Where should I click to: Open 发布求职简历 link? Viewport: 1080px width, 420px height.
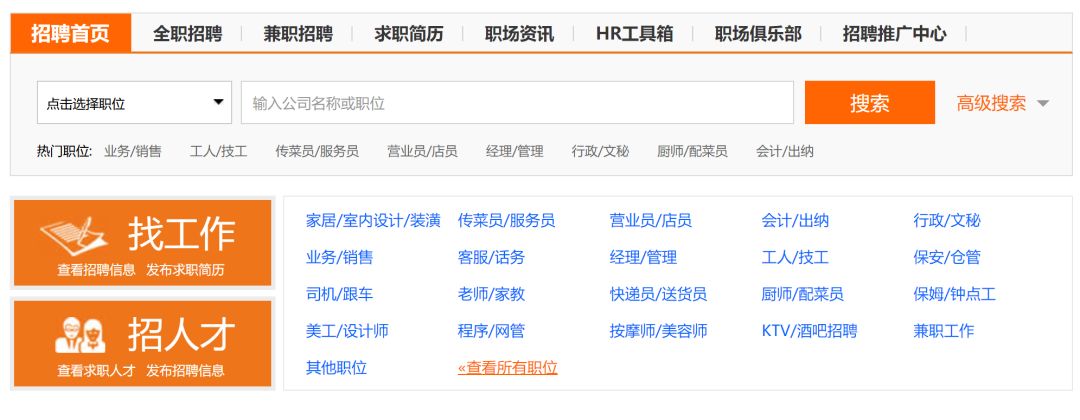185,269
